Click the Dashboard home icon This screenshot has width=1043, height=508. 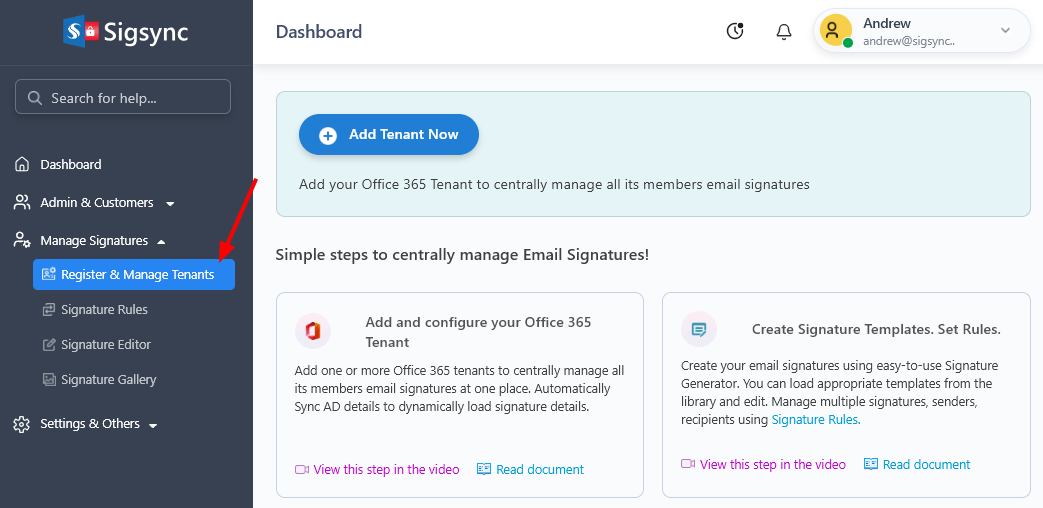point(22,165)
